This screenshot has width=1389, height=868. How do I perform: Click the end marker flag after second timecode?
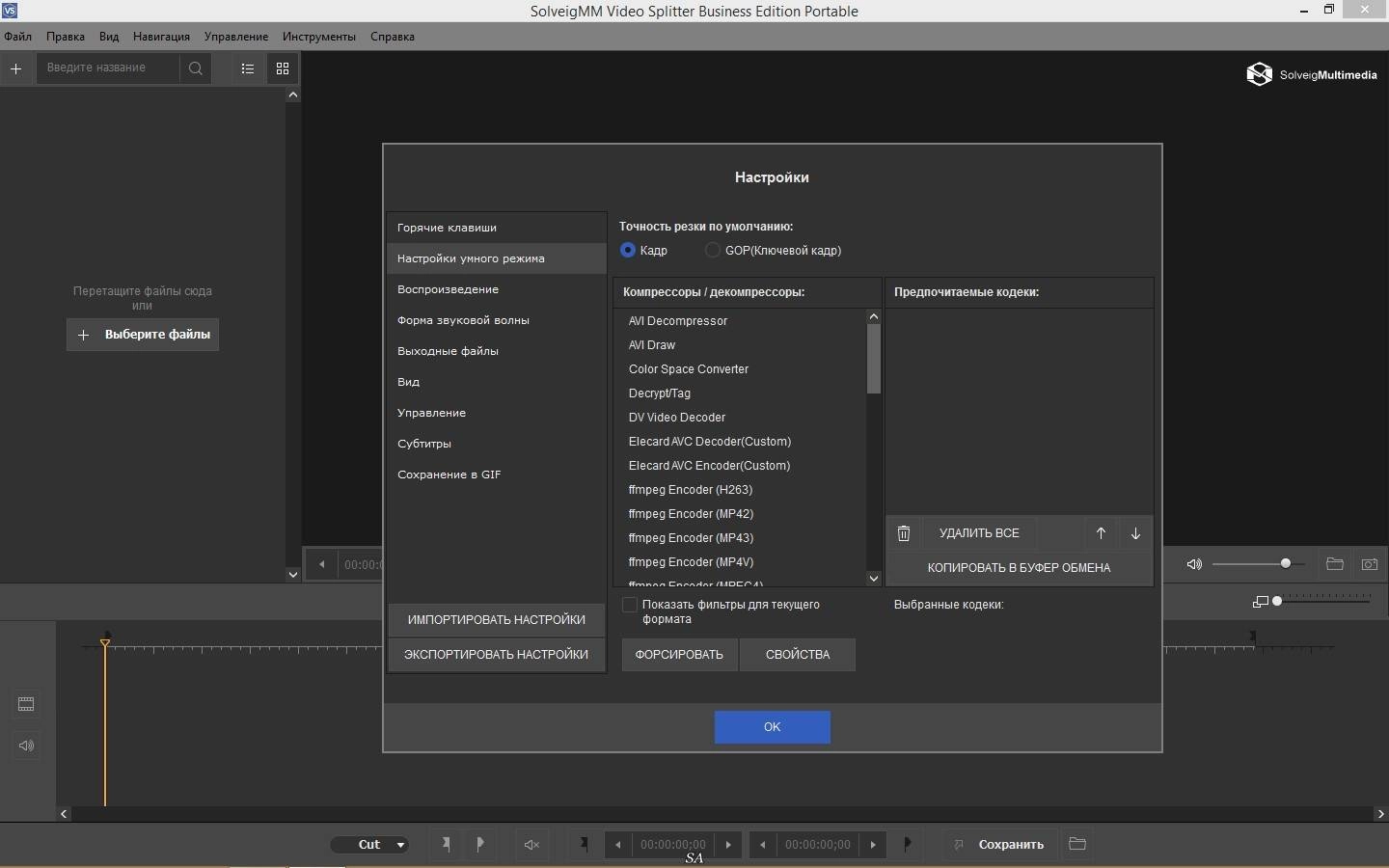(x=908, y=844)
